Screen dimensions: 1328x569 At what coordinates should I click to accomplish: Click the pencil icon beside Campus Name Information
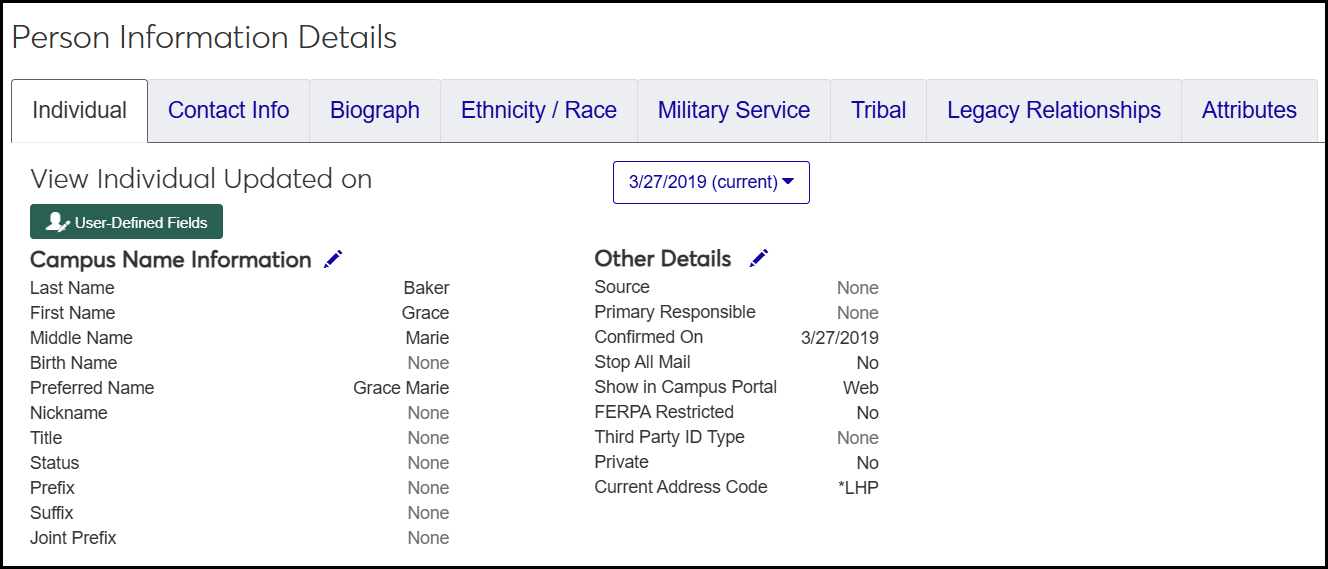[333, 259]
